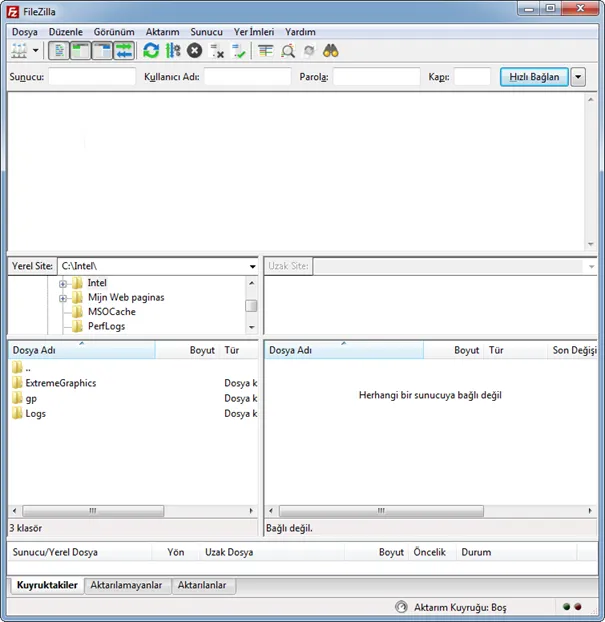Toggle message log display icon

coord(59,51)
